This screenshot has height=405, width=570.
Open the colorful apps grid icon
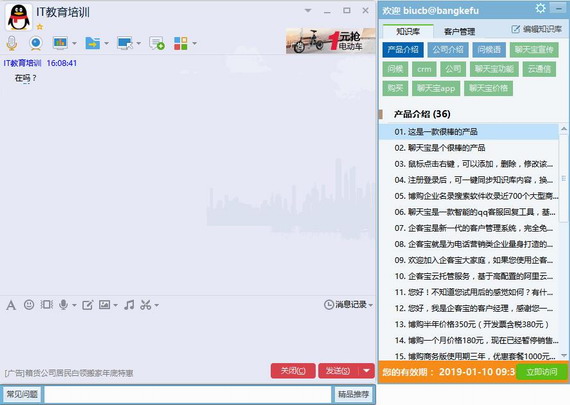pyautogui.click(x=181, y=43)
